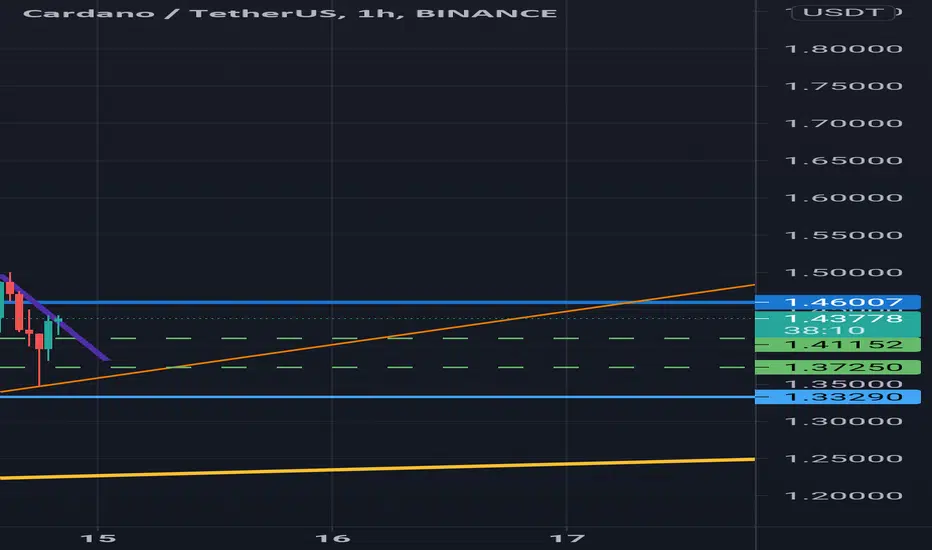Viewport: 932px width, 550px height.
Task: Click the 1.70000 price axis value
Action: point(843,124)
